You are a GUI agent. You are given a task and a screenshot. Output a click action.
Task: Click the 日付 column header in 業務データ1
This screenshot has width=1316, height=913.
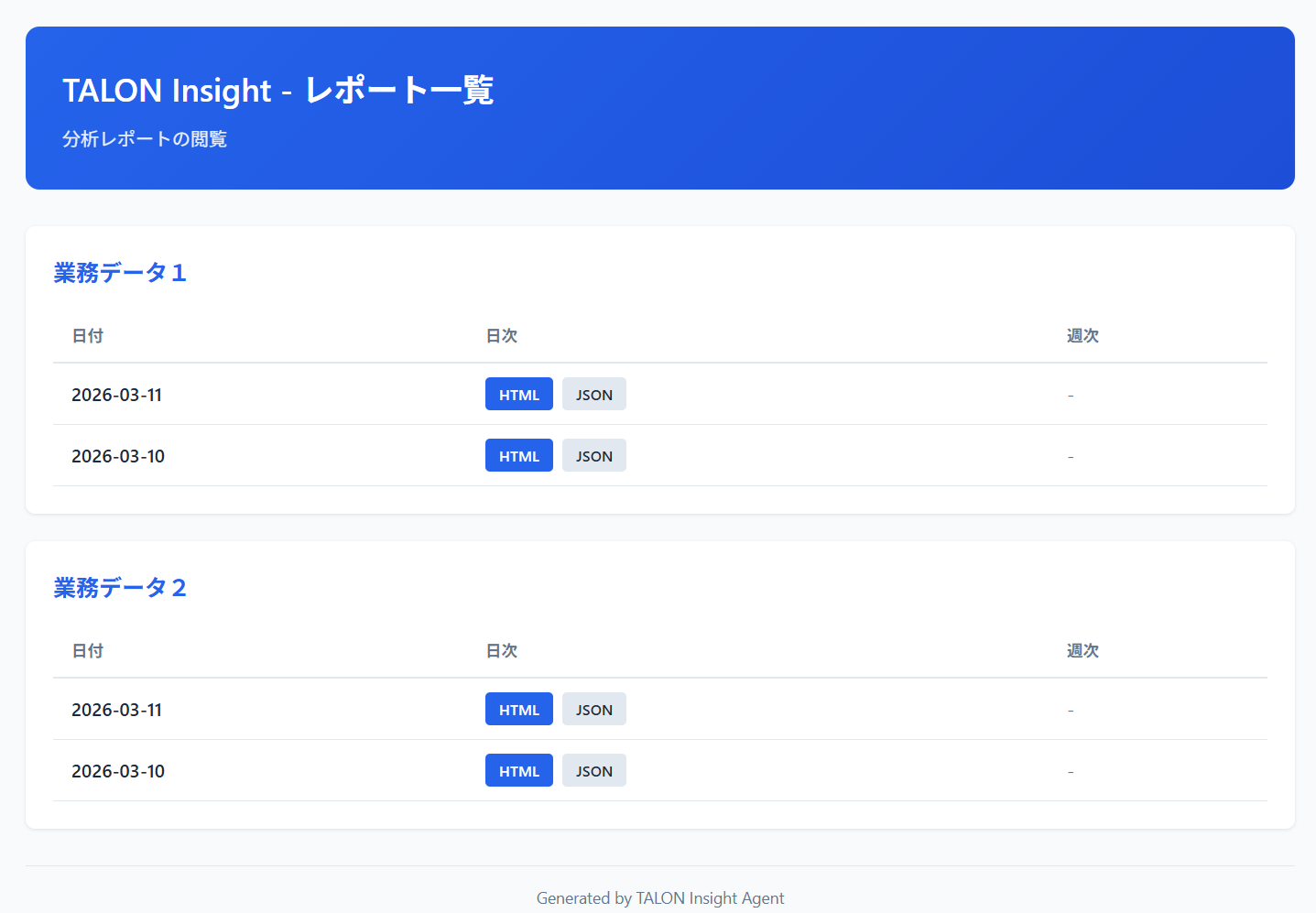point(88,336)
